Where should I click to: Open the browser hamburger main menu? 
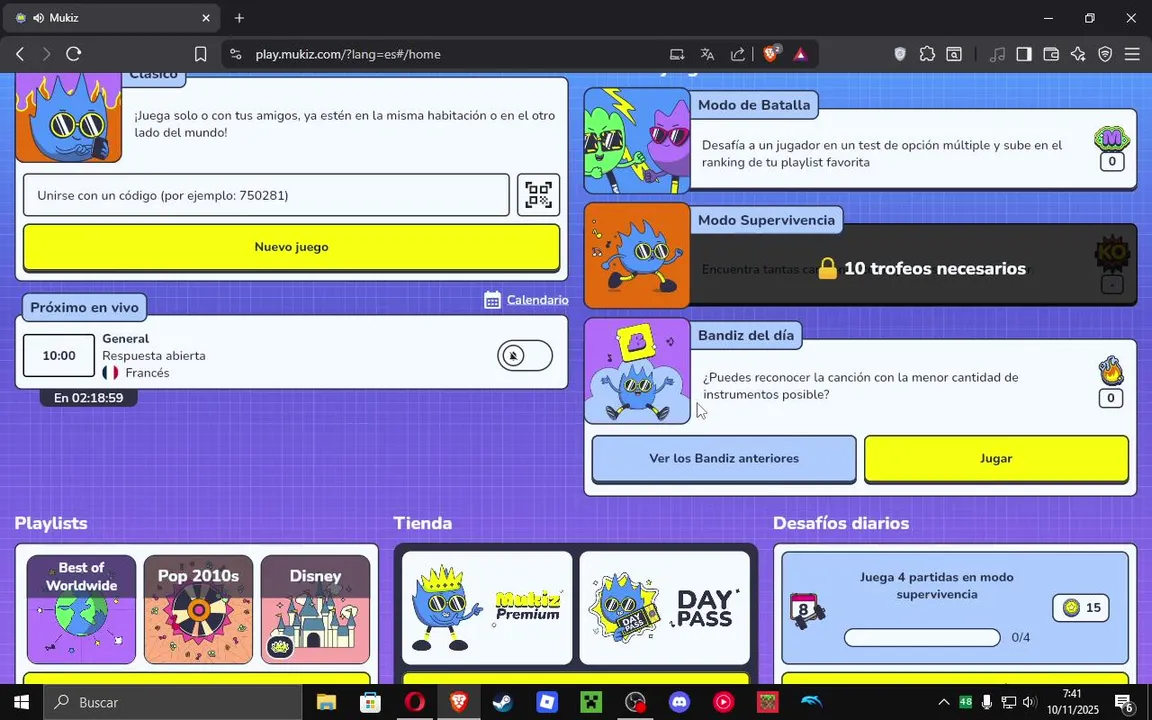[1132, 54]
